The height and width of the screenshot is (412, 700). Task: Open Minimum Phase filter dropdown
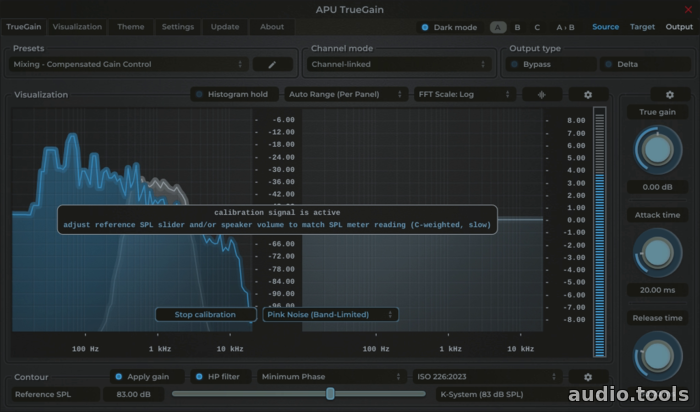click(332, 377)
